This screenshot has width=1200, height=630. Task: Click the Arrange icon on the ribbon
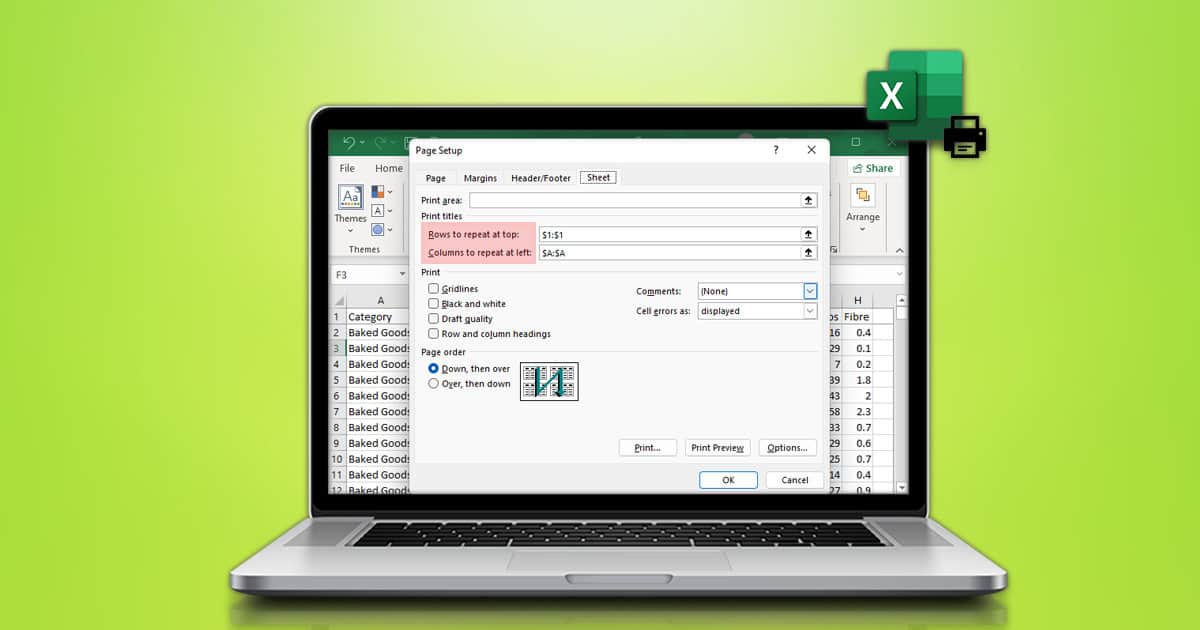863,195
